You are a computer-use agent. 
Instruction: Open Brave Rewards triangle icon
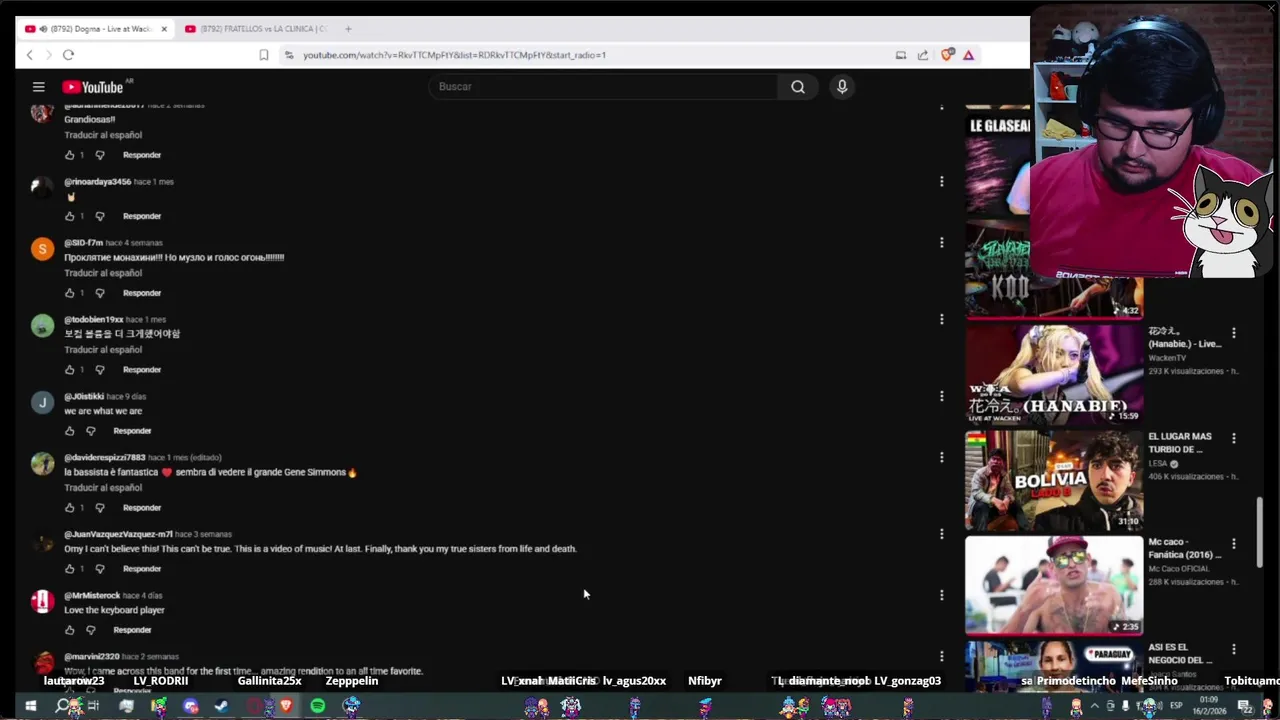968,55
